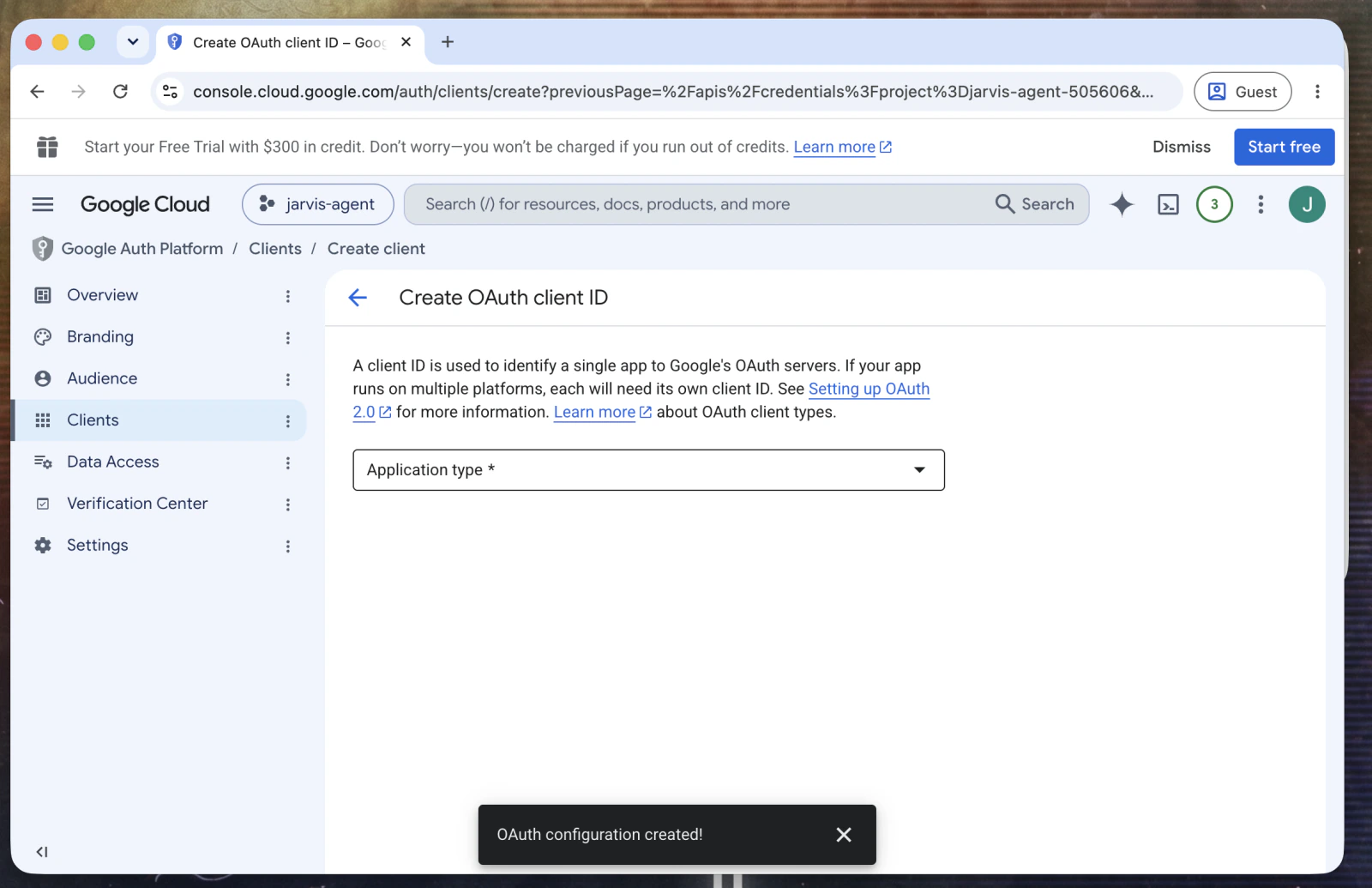Open Chrome browser menu
The width and height of the screenshot is (1372, 888).
(1318, 92)
